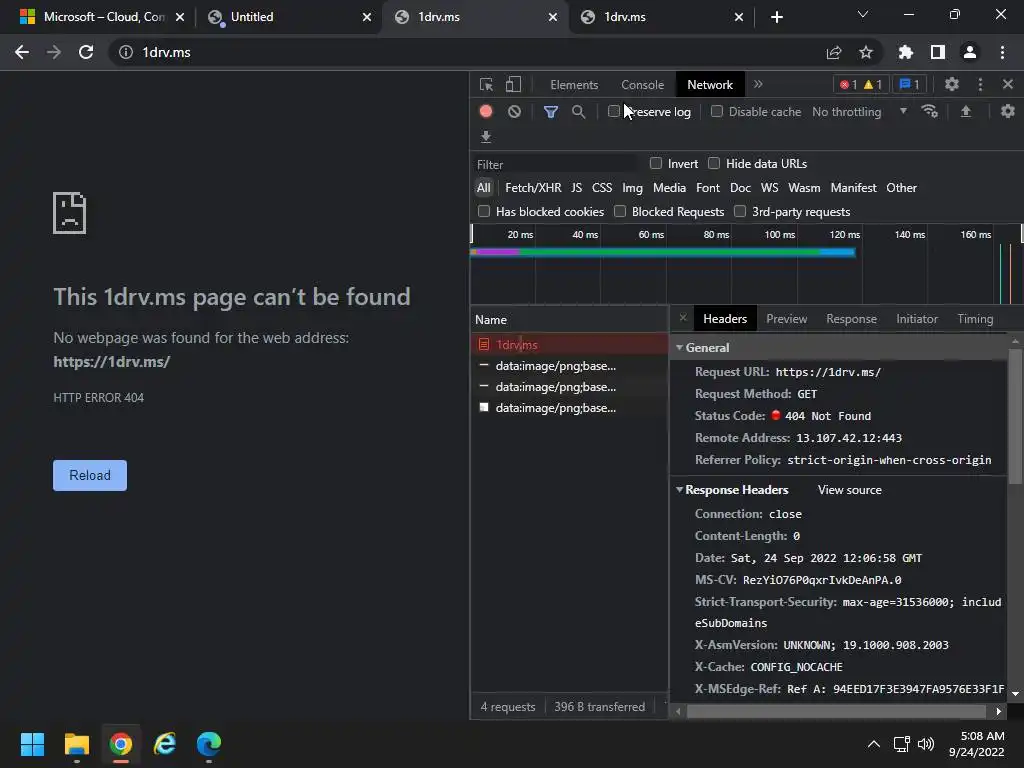This screenshot has width=1024, height=768.
Task: Switch to the Console tab
Action: point(643,85)
